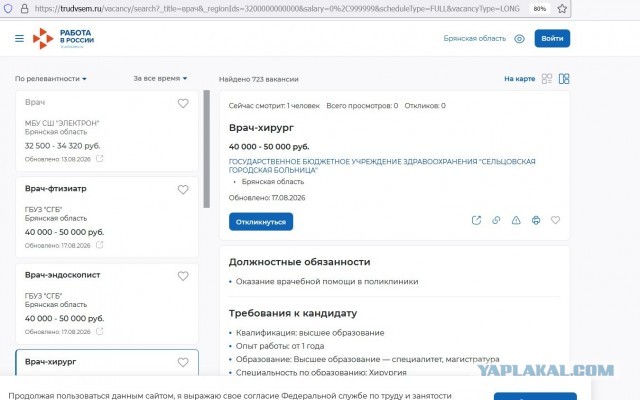Favorite the Врач-хирург card in the list
640x400 pixels.
click(183, 362)
